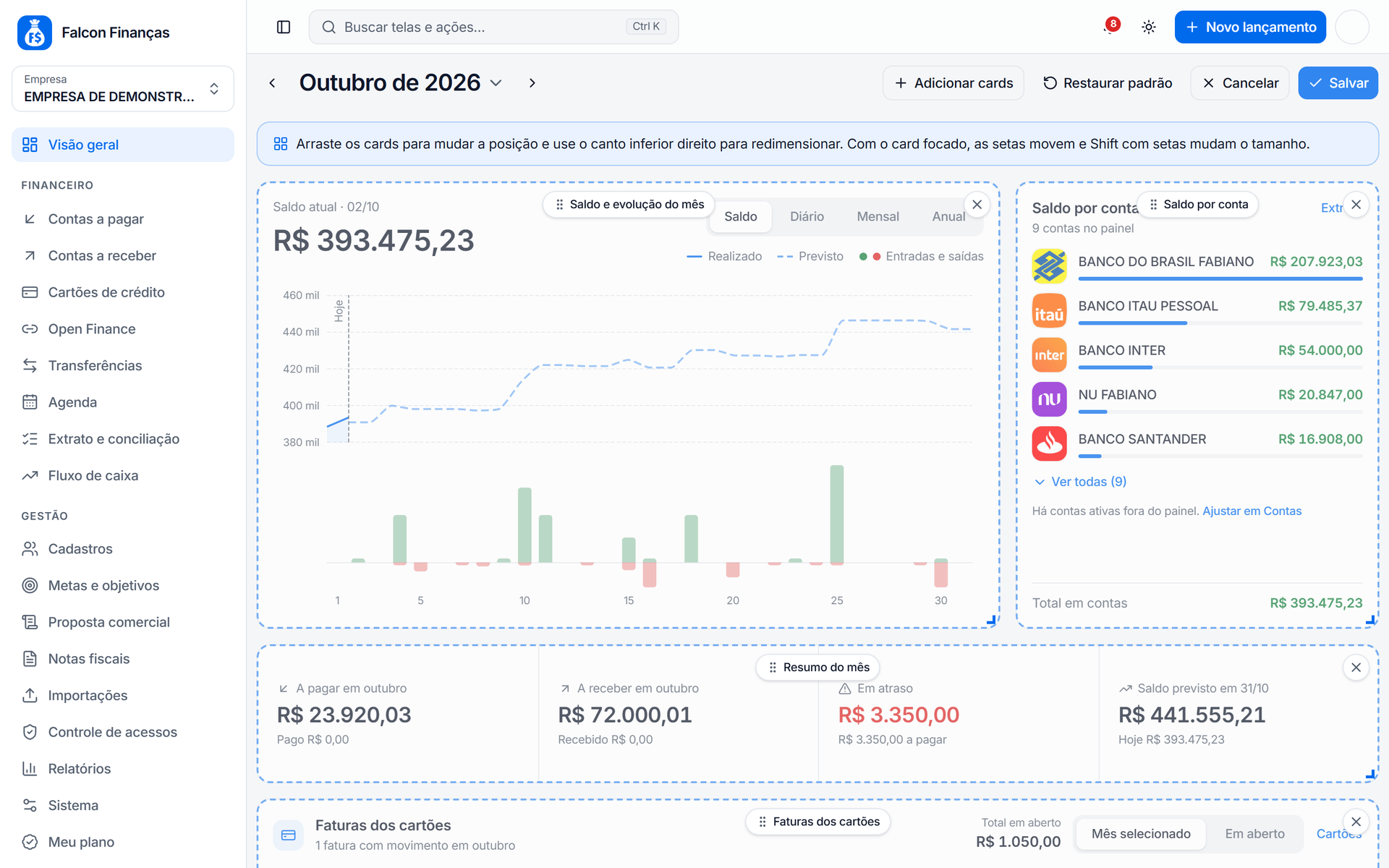1389x868 pixels.
Task: Click the Santander account logo
Action: [1049, 443]
